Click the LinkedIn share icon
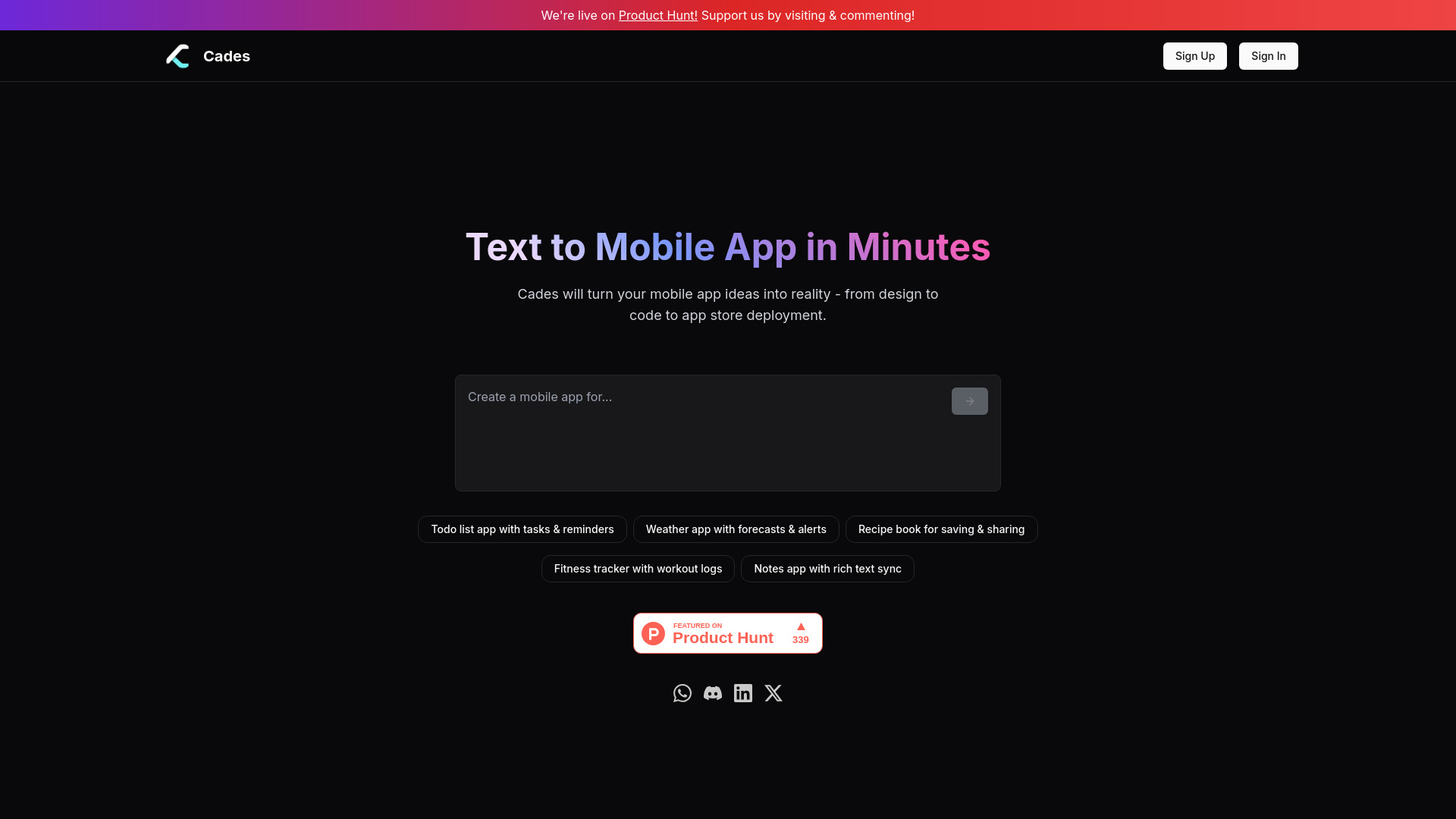The image size is (1456, 819). tap(743, 693)
